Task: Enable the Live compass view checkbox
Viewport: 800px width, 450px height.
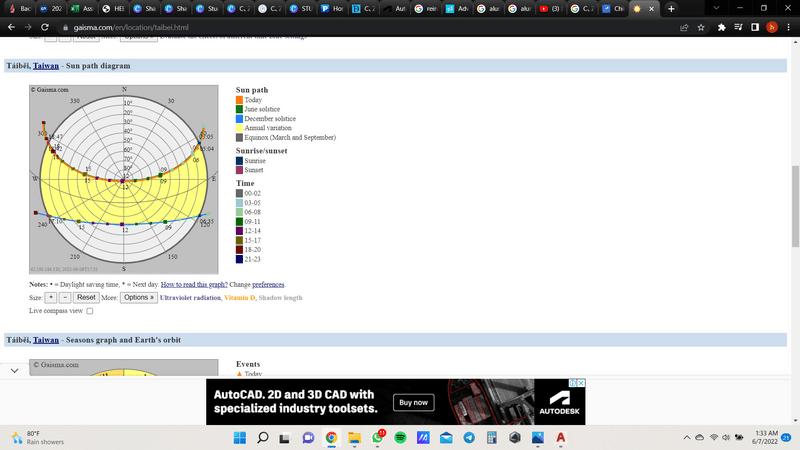Action: click(x=90, y=311)
